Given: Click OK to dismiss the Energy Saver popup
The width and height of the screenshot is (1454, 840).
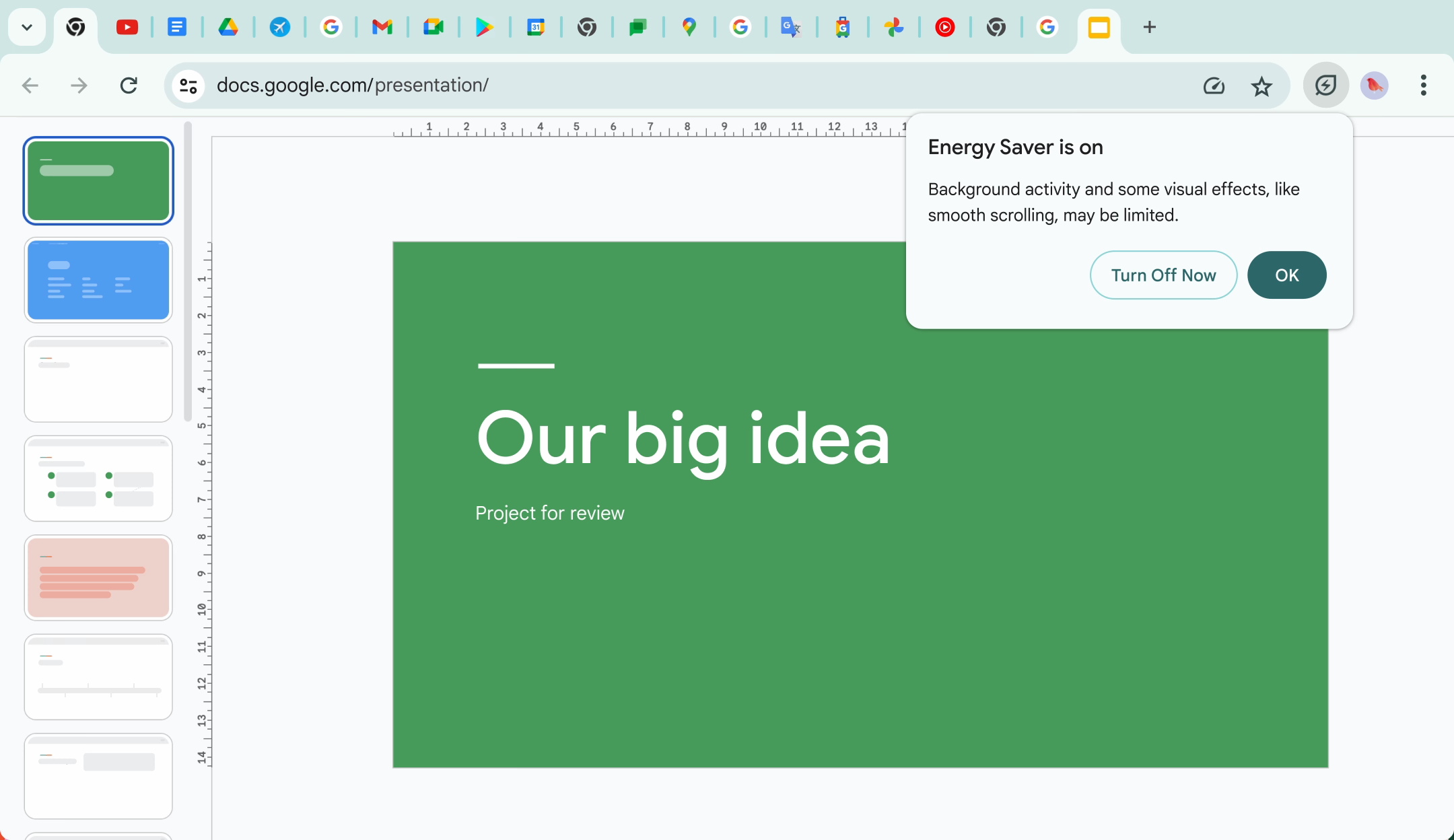Looking at the screenshot, I should [1286, 275].
